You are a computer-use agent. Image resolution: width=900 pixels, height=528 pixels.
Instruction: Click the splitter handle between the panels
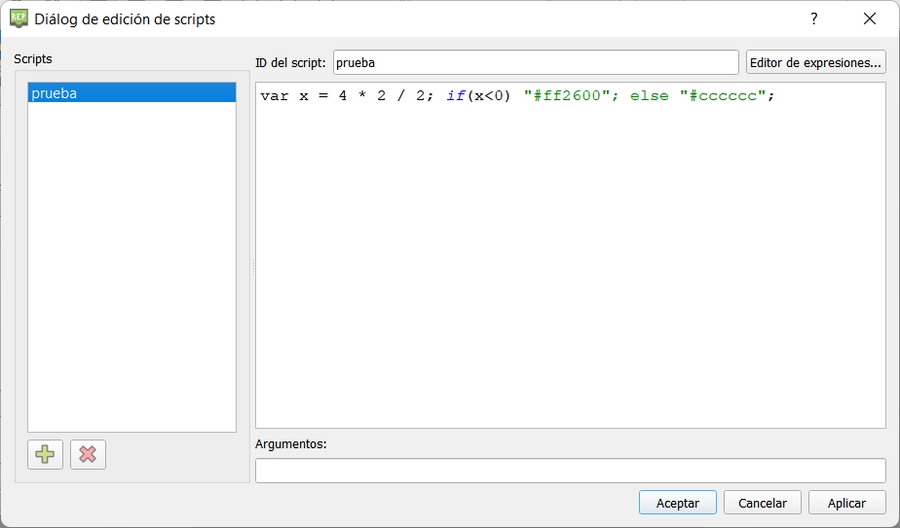[x=252, y=268]
